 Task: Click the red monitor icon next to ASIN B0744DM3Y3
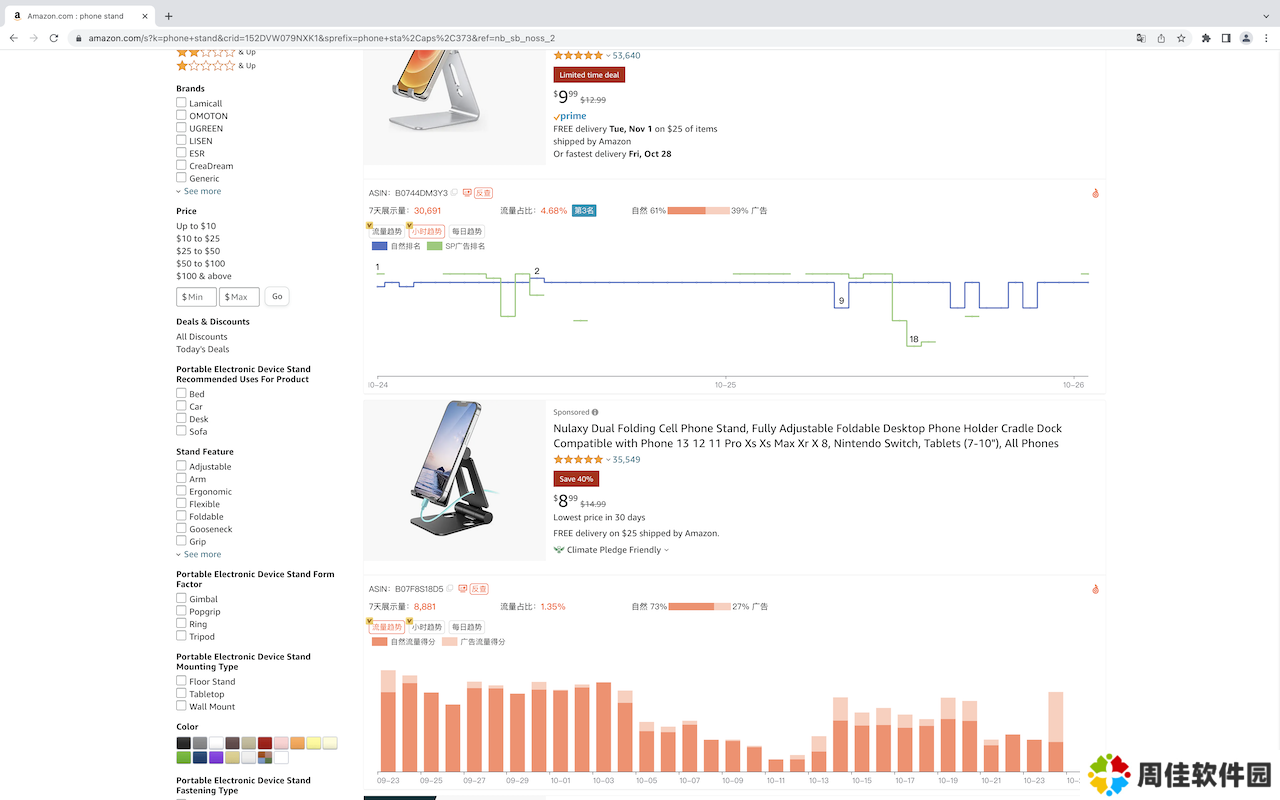tap(466, 193)
